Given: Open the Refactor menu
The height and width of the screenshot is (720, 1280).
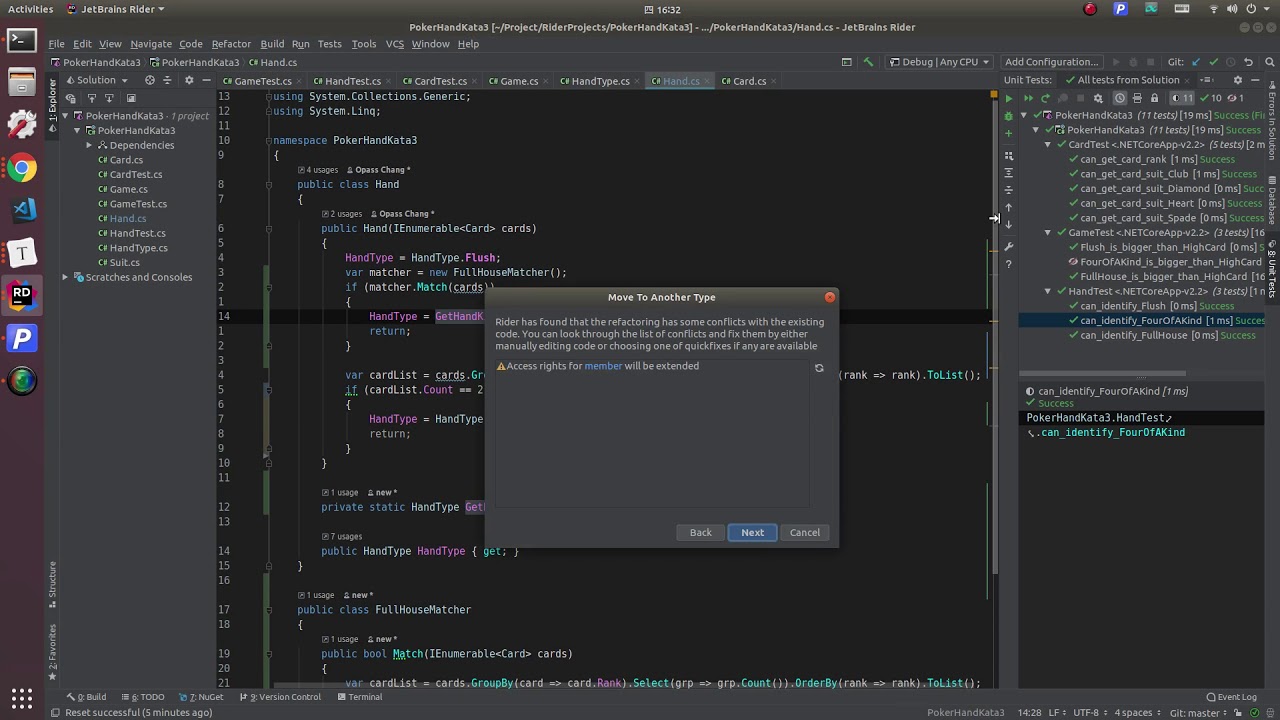Looking at the screenshot, I should pos(231,44).
